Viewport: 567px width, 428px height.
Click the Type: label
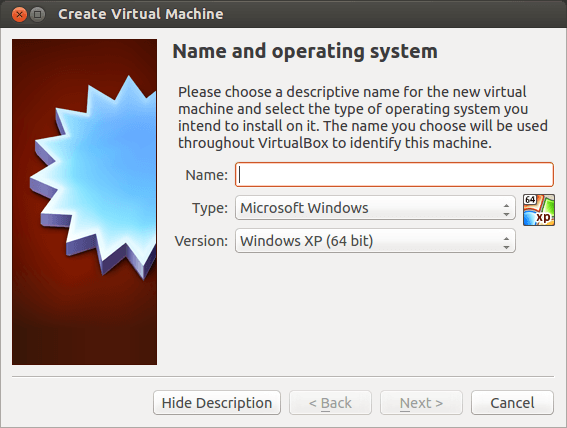210,208
